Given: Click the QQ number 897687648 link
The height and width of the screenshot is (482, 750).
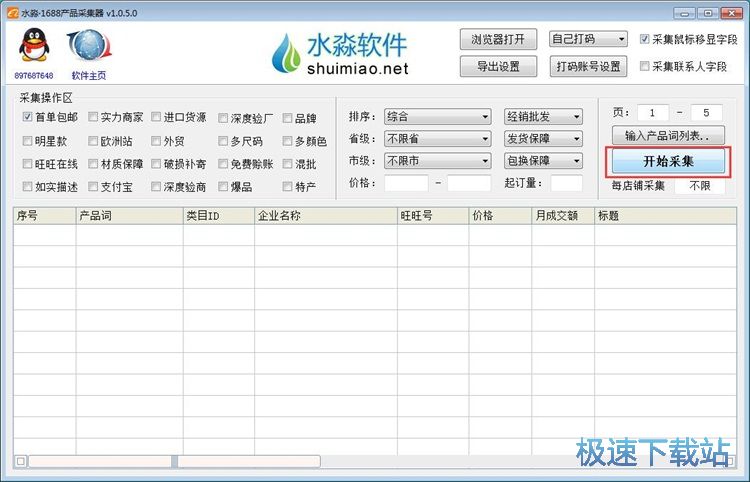Looking at the screenshot, I should tap(34, 76).
